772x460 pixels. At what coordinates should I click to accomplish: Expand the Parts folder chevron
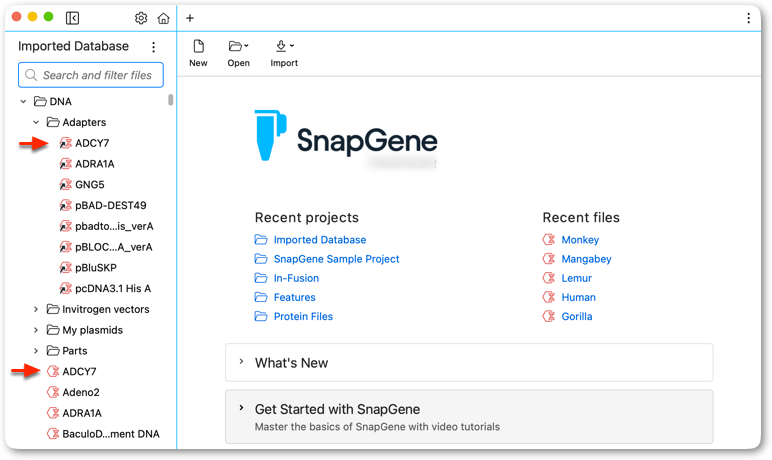[x=36, y=351]
